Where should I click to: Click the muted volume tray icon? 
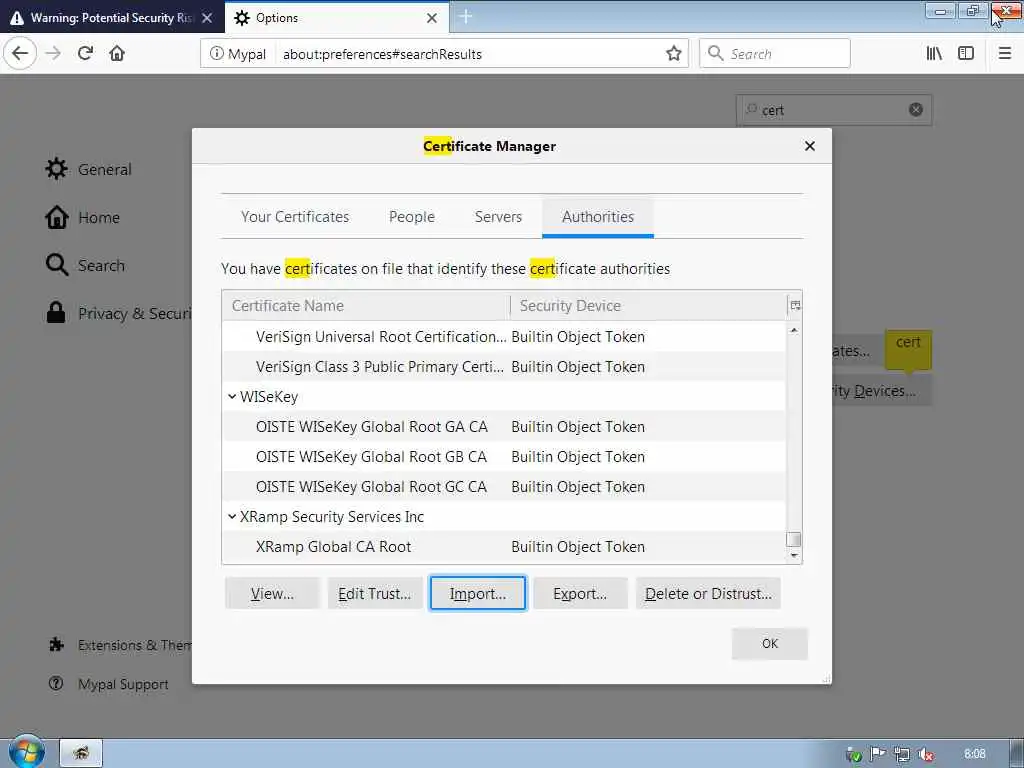pyautogui.click(x=925, y=754)
